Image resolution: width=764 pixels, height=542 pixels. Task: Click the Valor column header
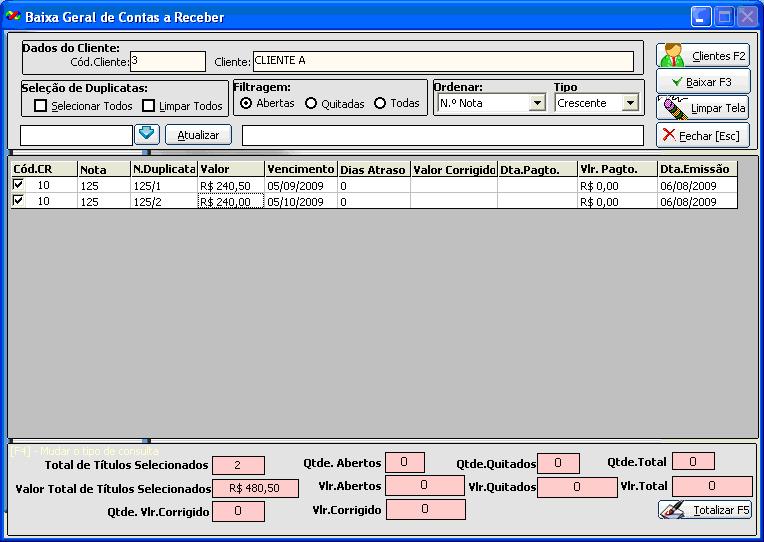coord(231,169)
